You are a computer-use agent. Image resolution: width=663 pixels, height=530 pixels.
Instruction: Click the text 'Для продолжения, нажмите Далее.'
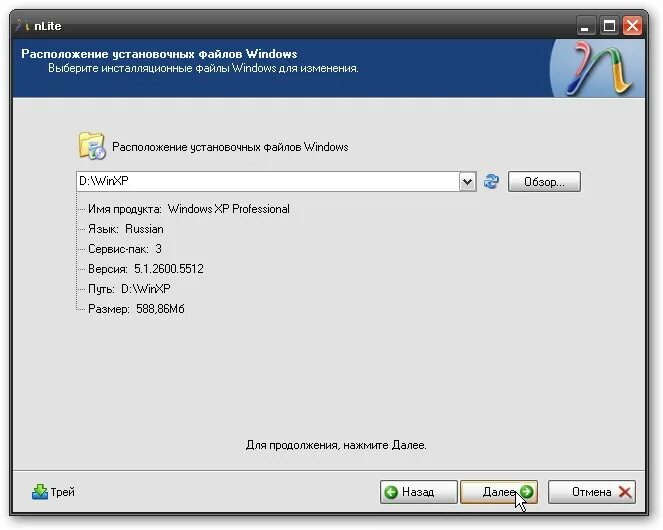(336, 445)
